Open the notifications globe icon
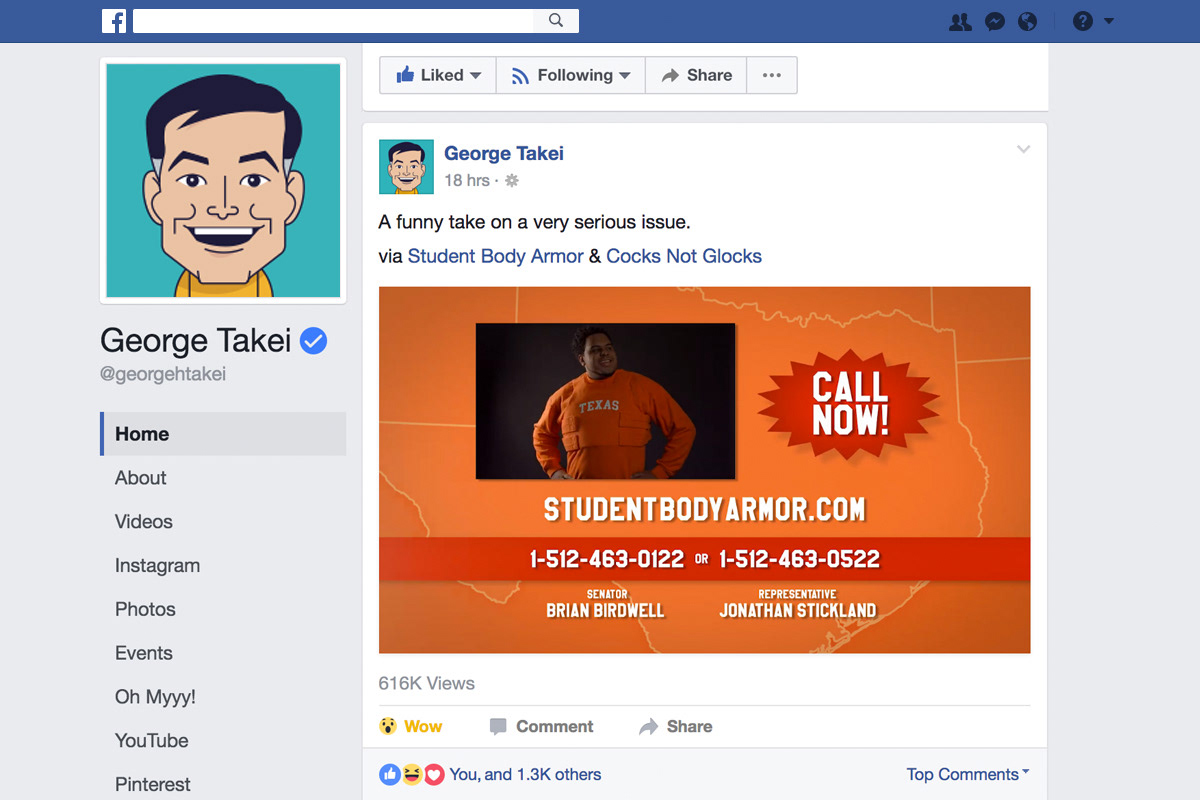1200x800 pixels. click(1027, 21)
